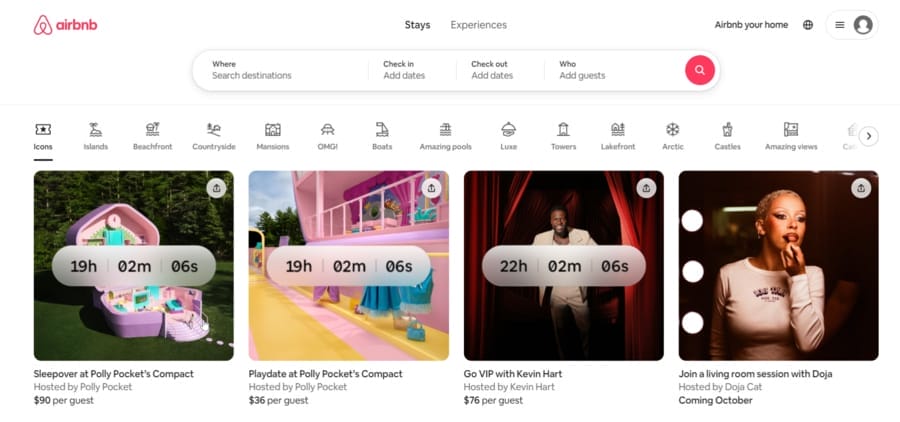Select the Islands category icon
Viewport: 900px width, 422px height.
(x=95, y=129)
